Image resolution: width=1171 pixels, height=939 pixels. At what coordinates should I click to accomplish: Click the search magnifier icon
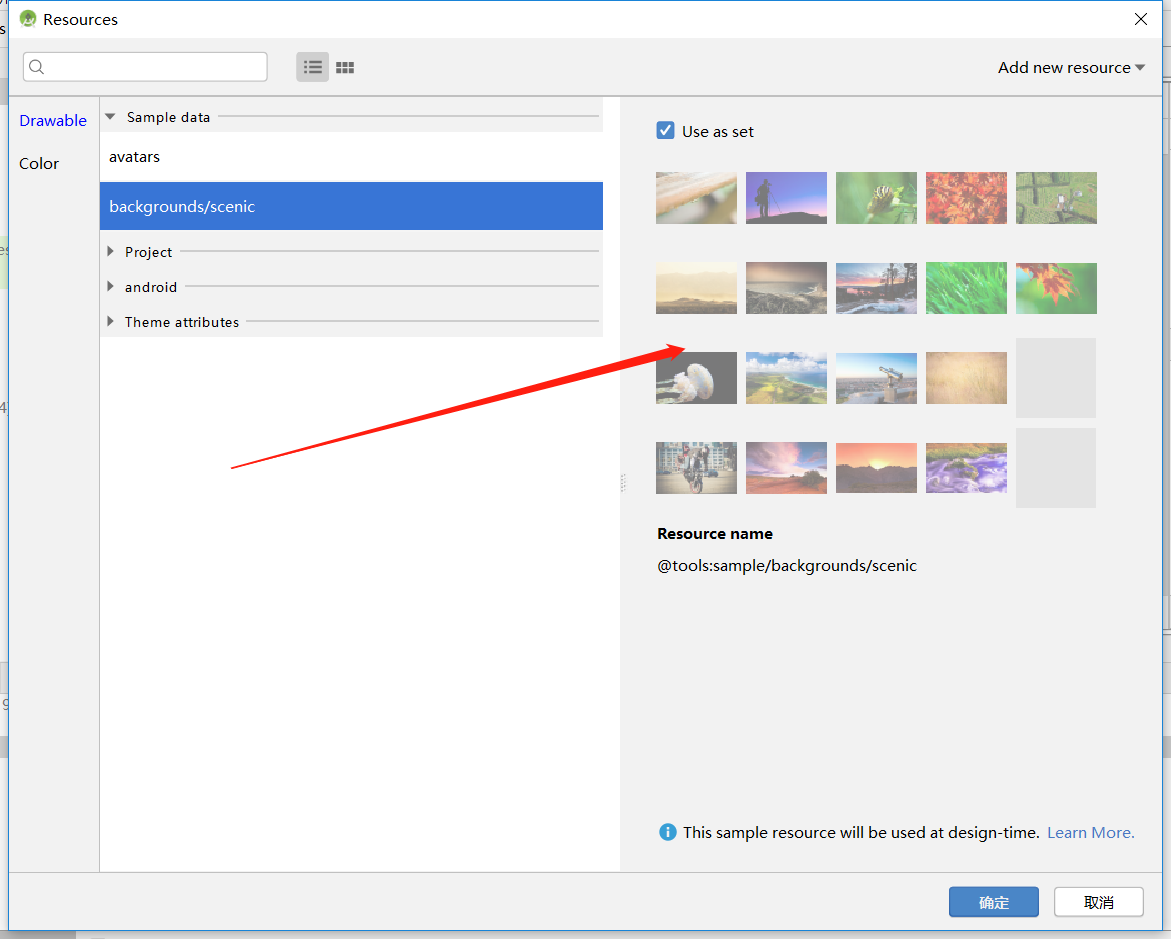[37, 67]
